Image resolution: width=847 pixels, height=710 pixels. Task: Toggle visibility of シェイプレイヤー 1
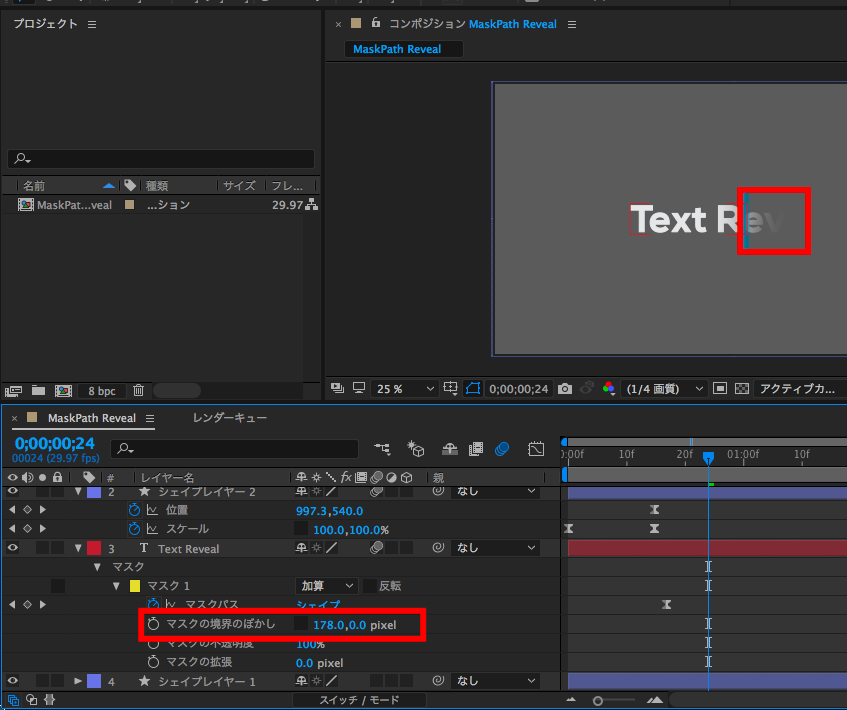click(13, 681)
